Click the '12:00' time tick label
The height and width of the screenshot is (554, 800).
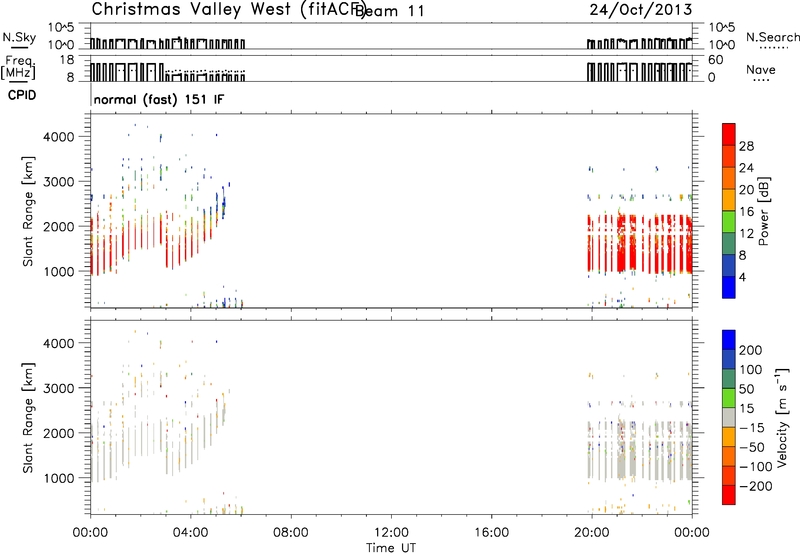pyautogui.click(x=391, y=533)
